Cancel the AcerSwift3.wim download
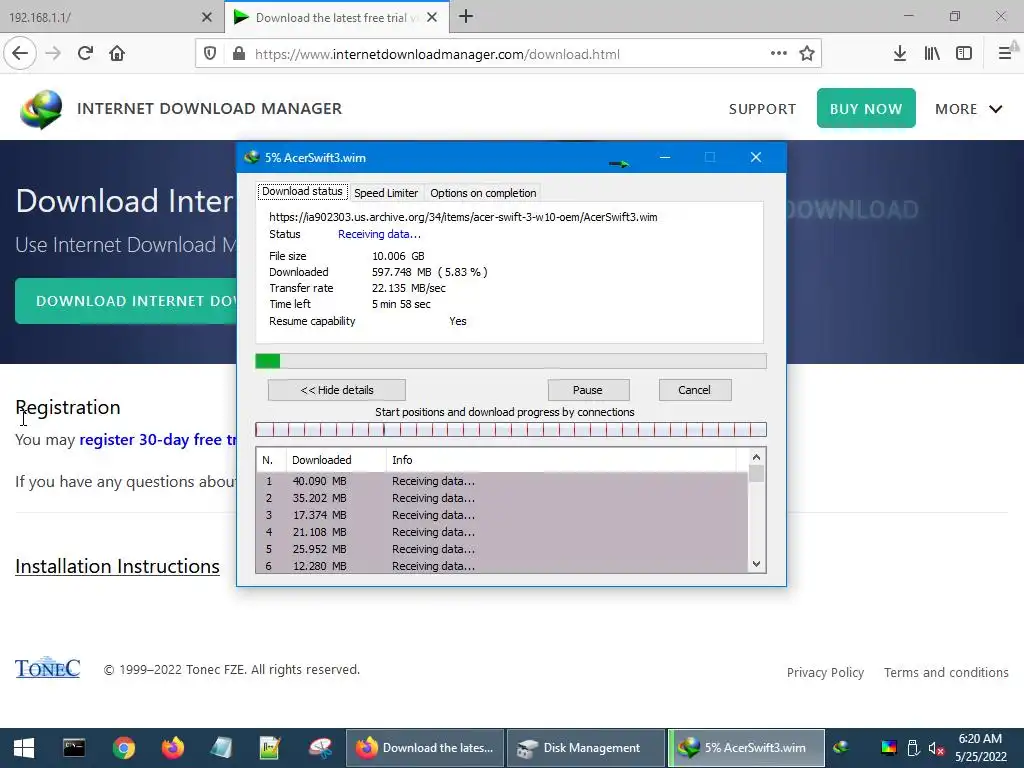This screenshot has height=768, width=1024. point(694,390)
